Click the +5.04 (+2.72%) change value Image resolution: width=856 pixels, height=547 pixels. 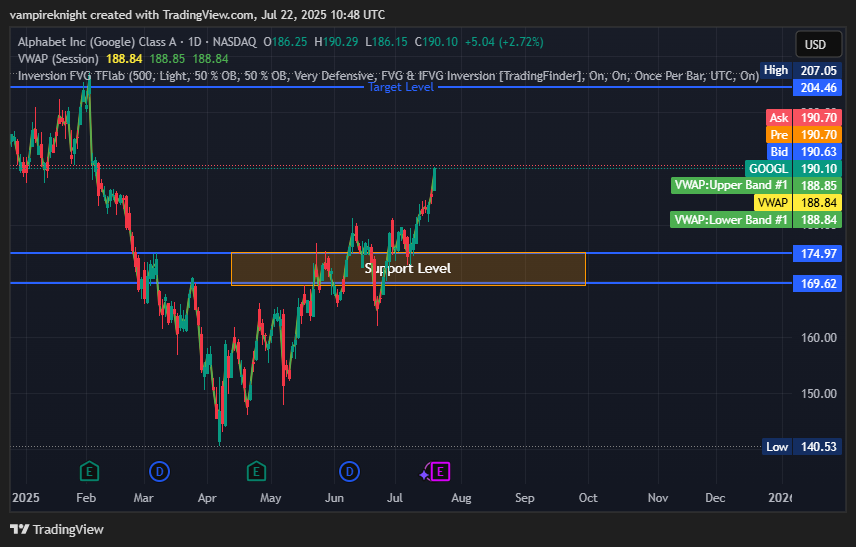pyautogui.click(x=504, y=42)
